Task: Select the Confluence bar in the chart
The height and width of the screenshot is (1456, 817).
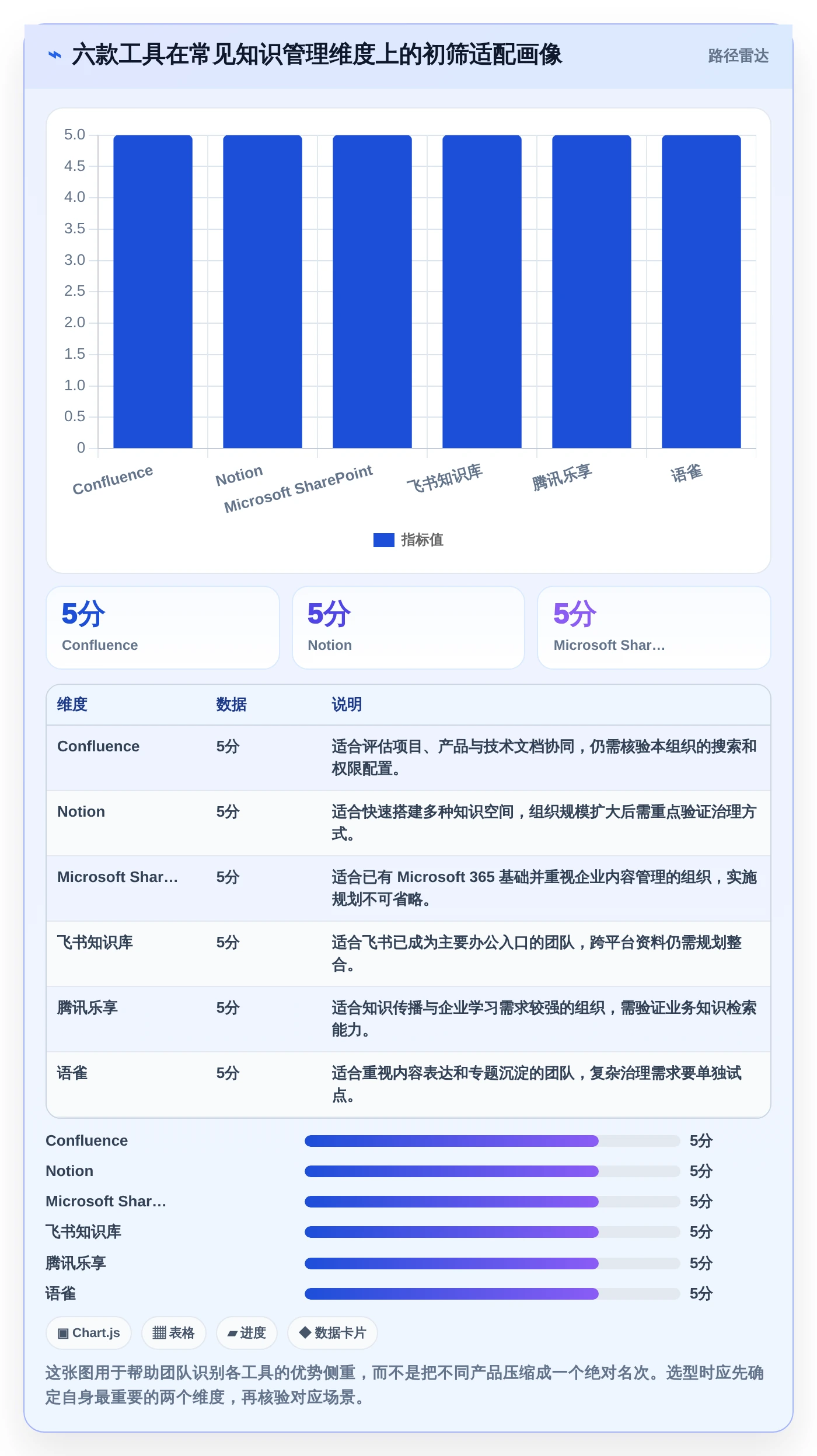Action: coord(153,292)
